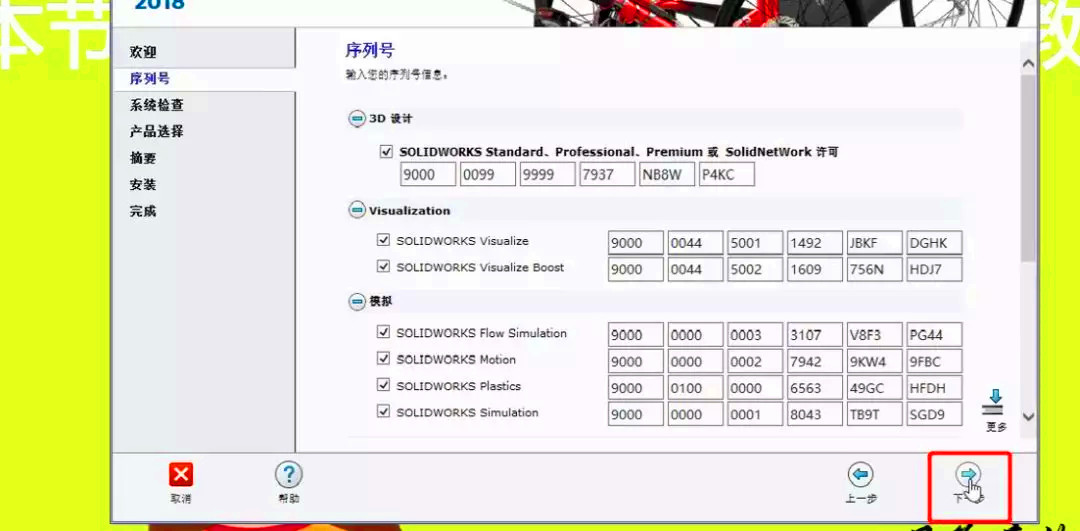Click the Visualize Boost field HDJ7

pyautogui.click(x=935, y=269)
